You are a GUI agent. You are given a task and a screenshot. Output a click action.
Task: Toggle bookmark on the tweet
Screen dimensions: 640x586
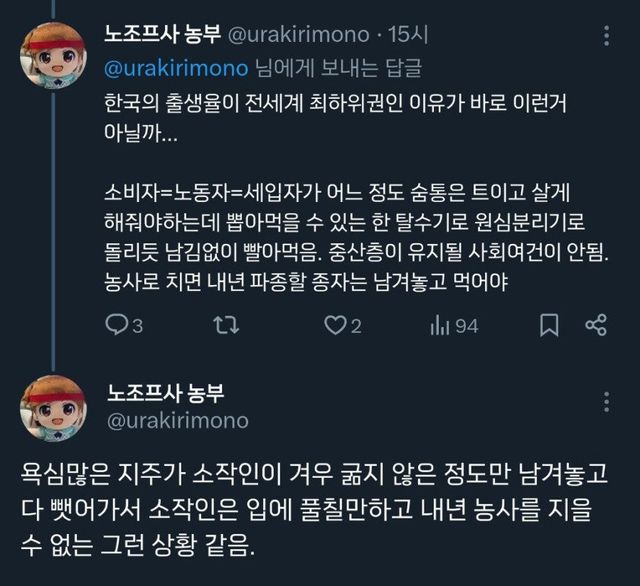tap(549, 325)
